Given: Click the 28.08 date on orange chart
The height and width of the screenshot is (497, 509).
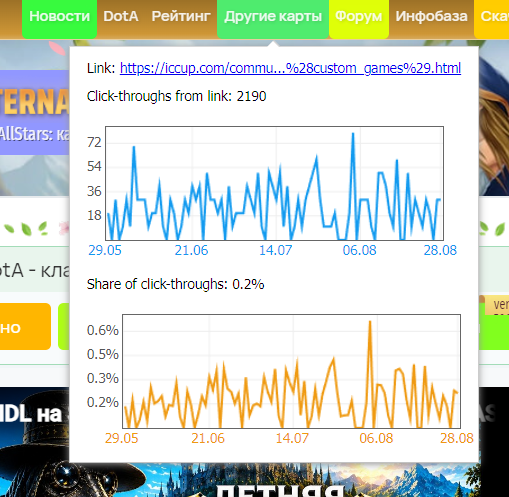Looking at the screenshot, I should 457,438.
